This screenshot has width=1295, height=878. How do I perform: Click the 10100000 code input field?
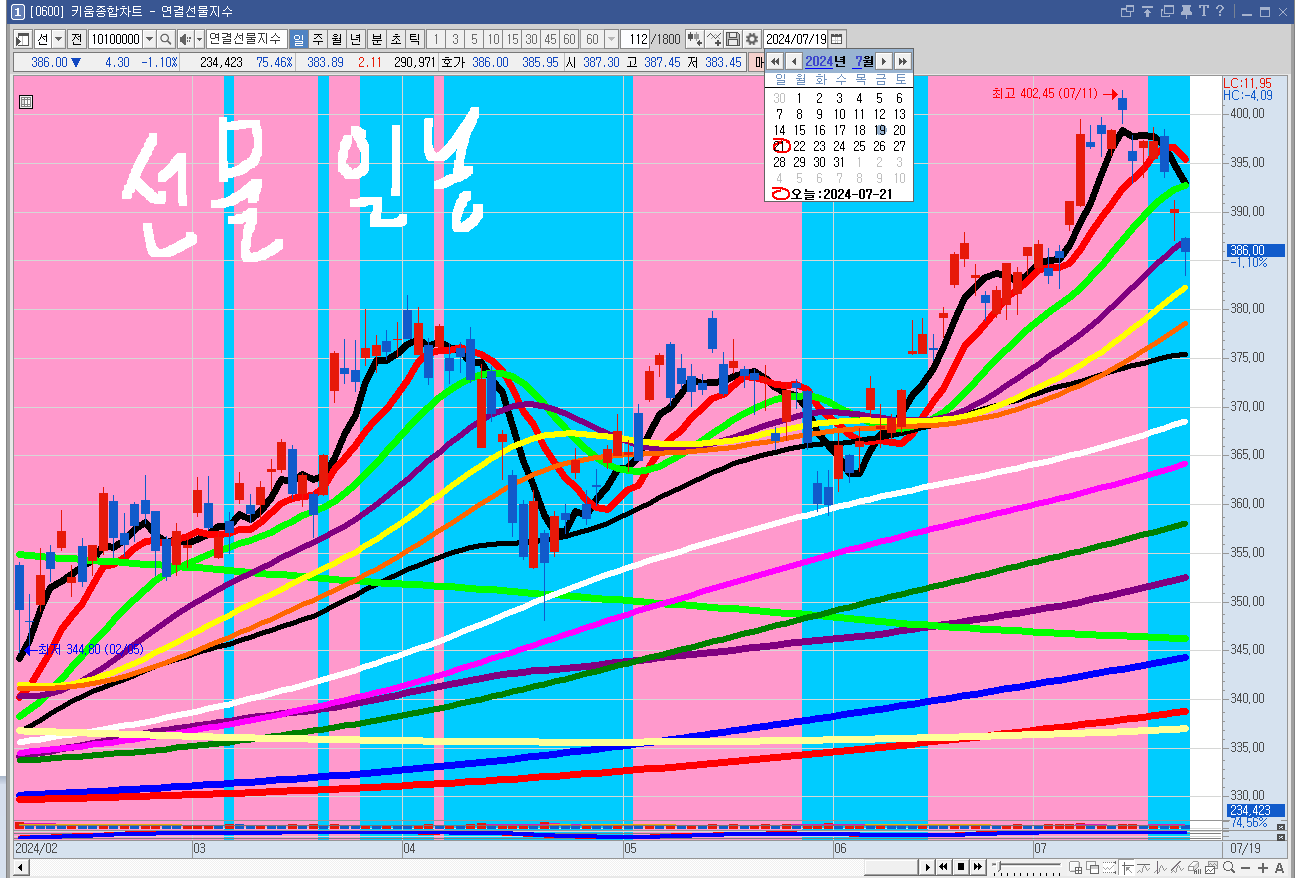[x=115, y=39]
